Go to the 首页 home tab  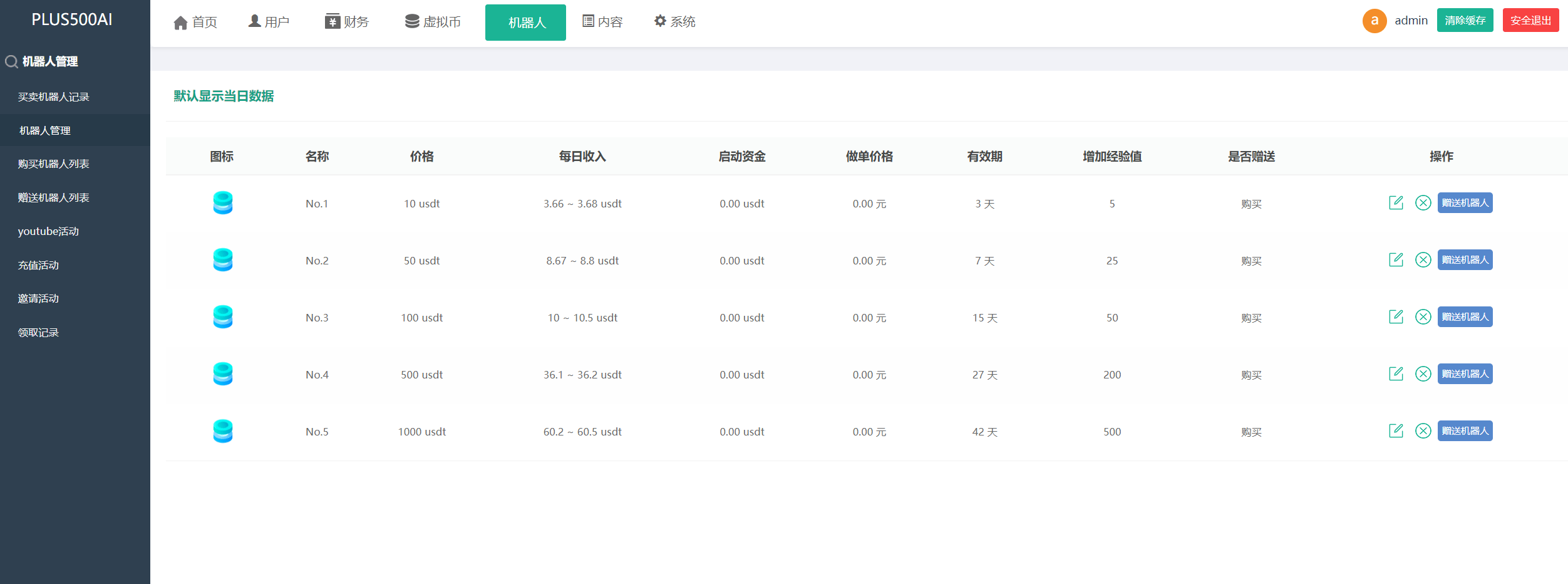click(x=195, y=23)
